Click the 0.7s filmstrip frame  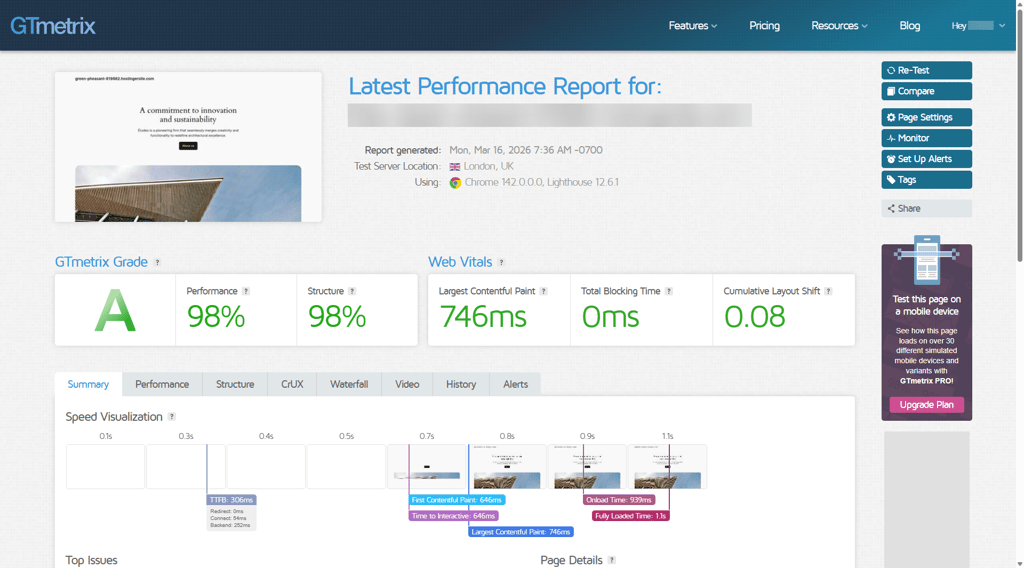pos(426,467)
